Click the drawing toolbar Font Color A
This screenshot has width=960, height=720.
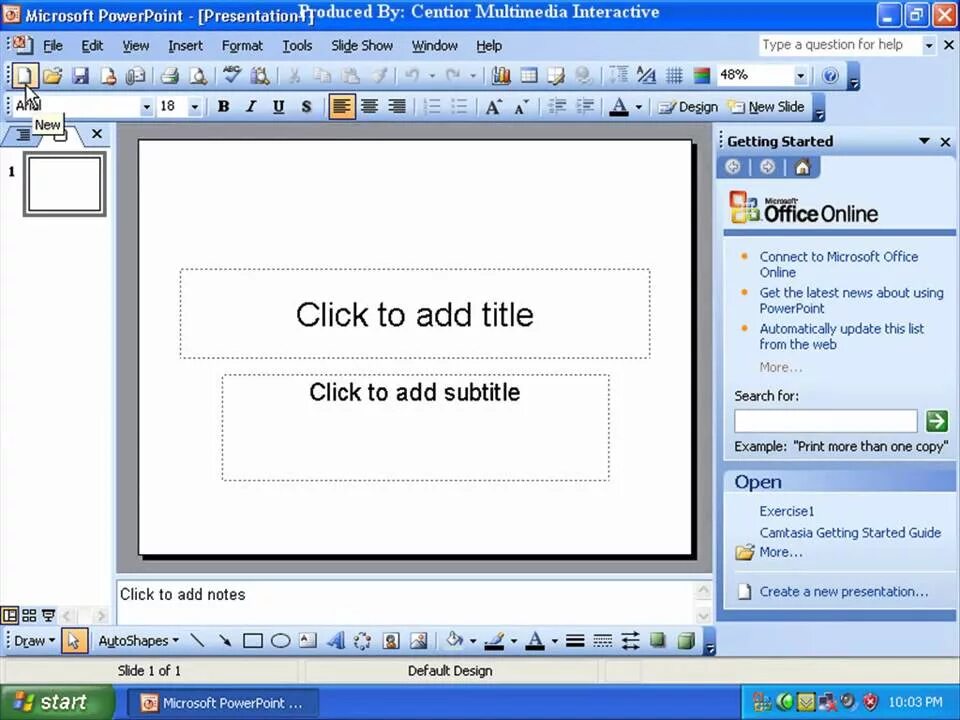point(536,641)
